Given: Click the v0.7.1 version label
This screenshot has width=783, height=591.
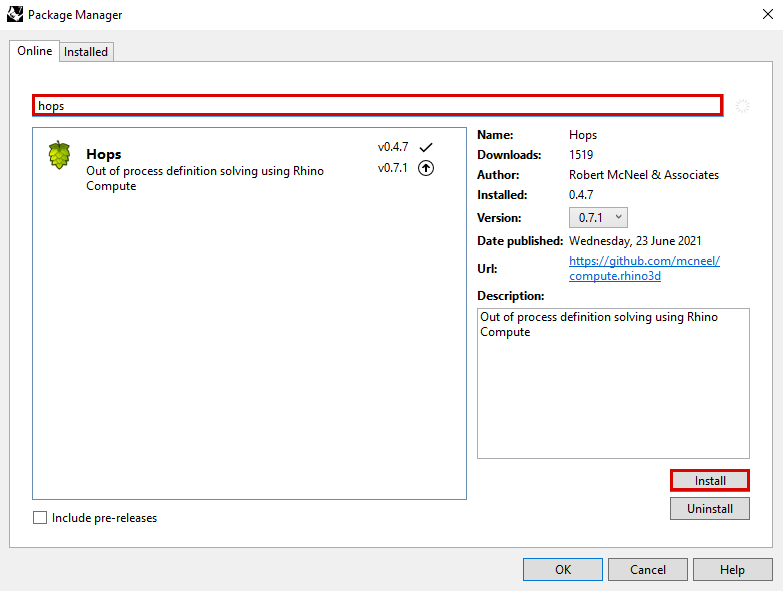Looking at the screenshot, I should tap(392, 168).
